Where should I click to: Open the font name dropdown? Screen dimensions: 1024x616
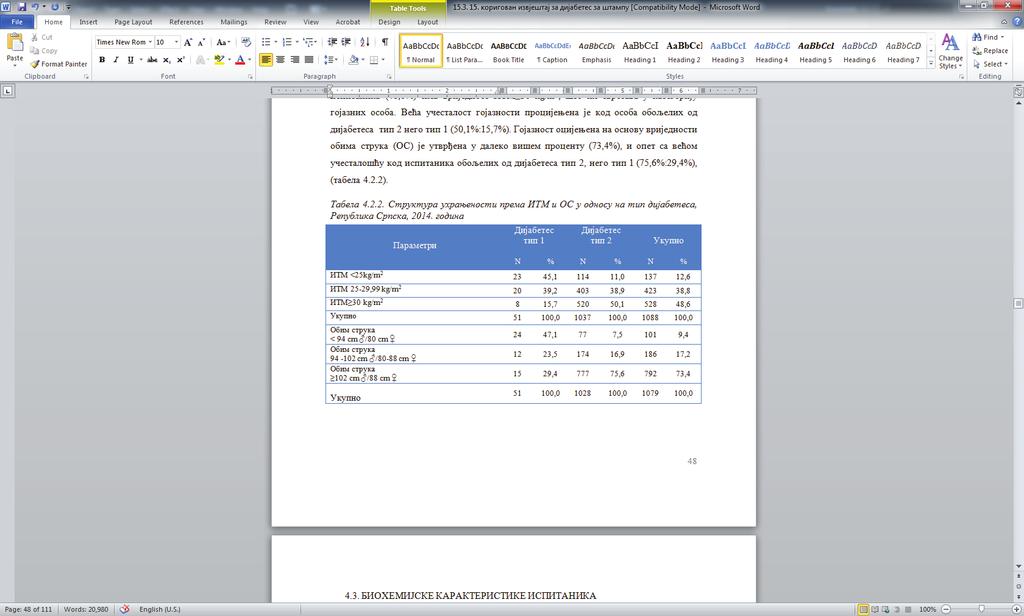click(x=150, y=42)
